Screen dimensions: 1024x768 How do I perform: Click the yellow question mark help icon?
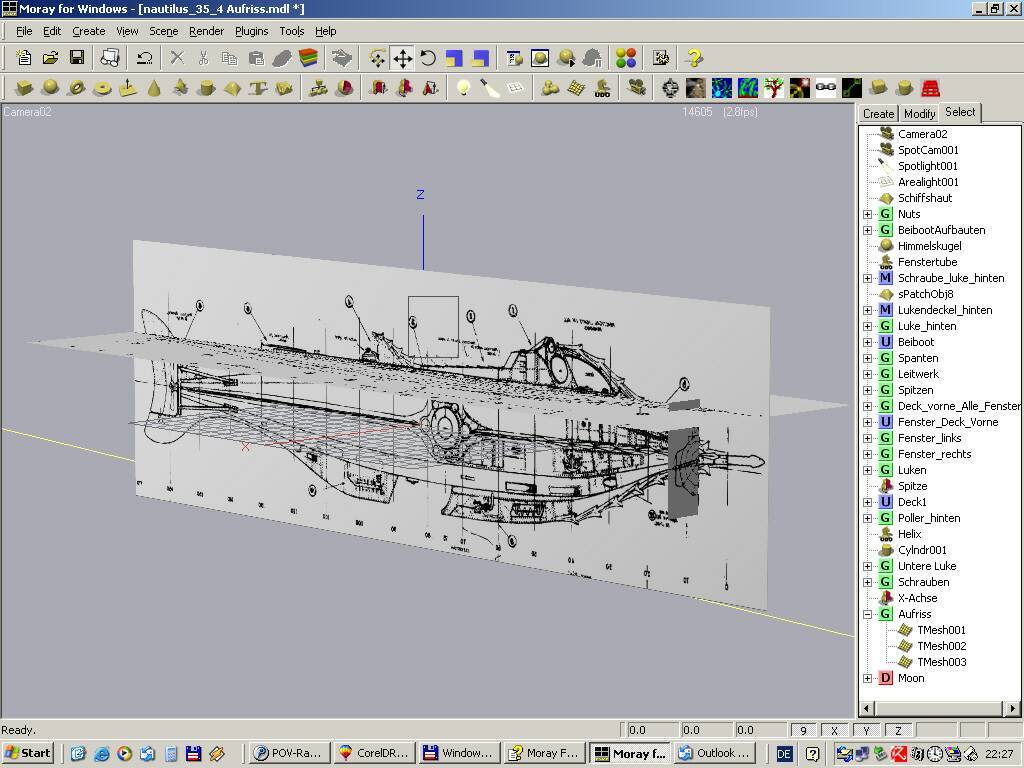pyautogui.click(x=695, y=58)
